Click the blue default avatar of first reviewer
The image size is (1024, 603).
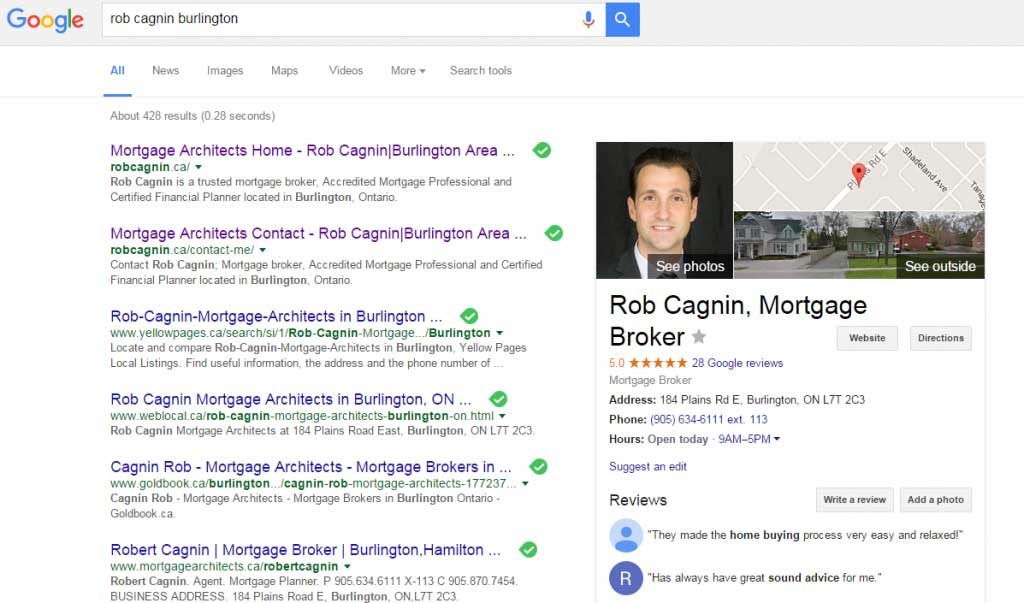626,536
